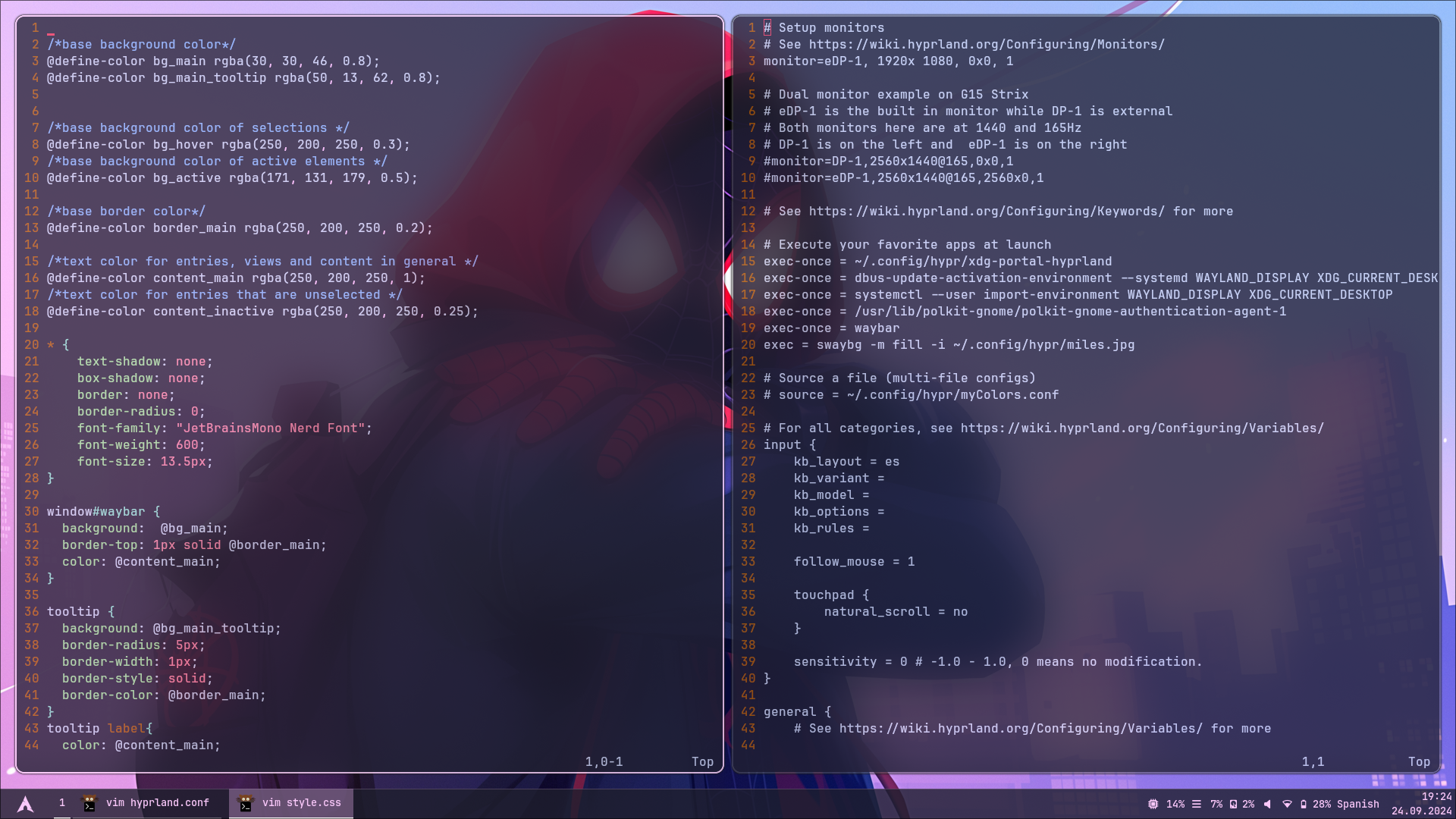
Task: Click the disk usage icon showing 2%
Action: coord(1234,804)
